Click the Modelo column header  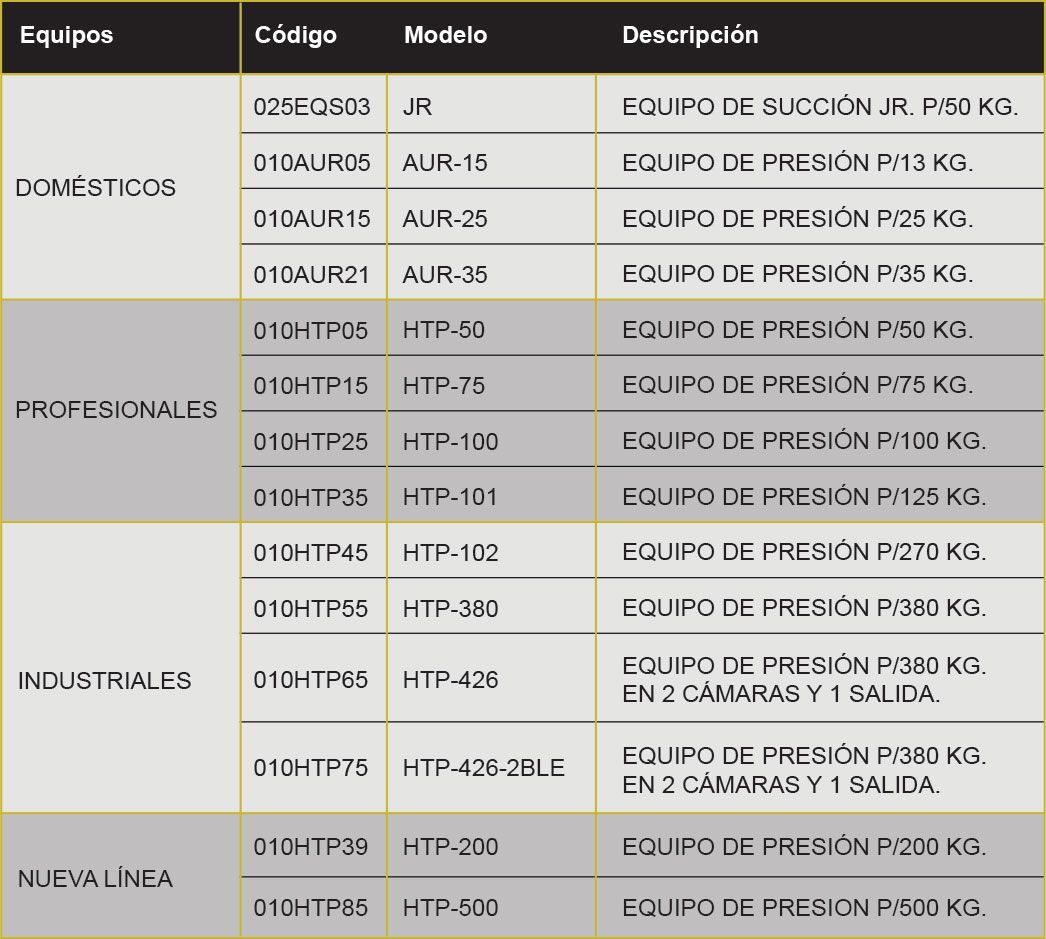(x=445, y=36)
